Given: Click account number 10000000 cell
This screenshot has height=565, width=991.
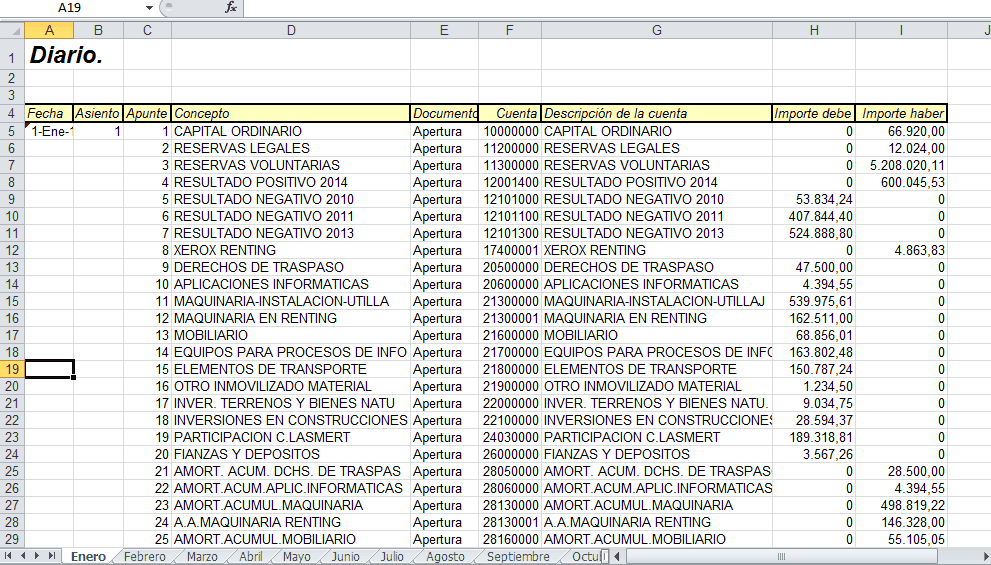Looking at the screenshot, I should click(x=510, y=131).
